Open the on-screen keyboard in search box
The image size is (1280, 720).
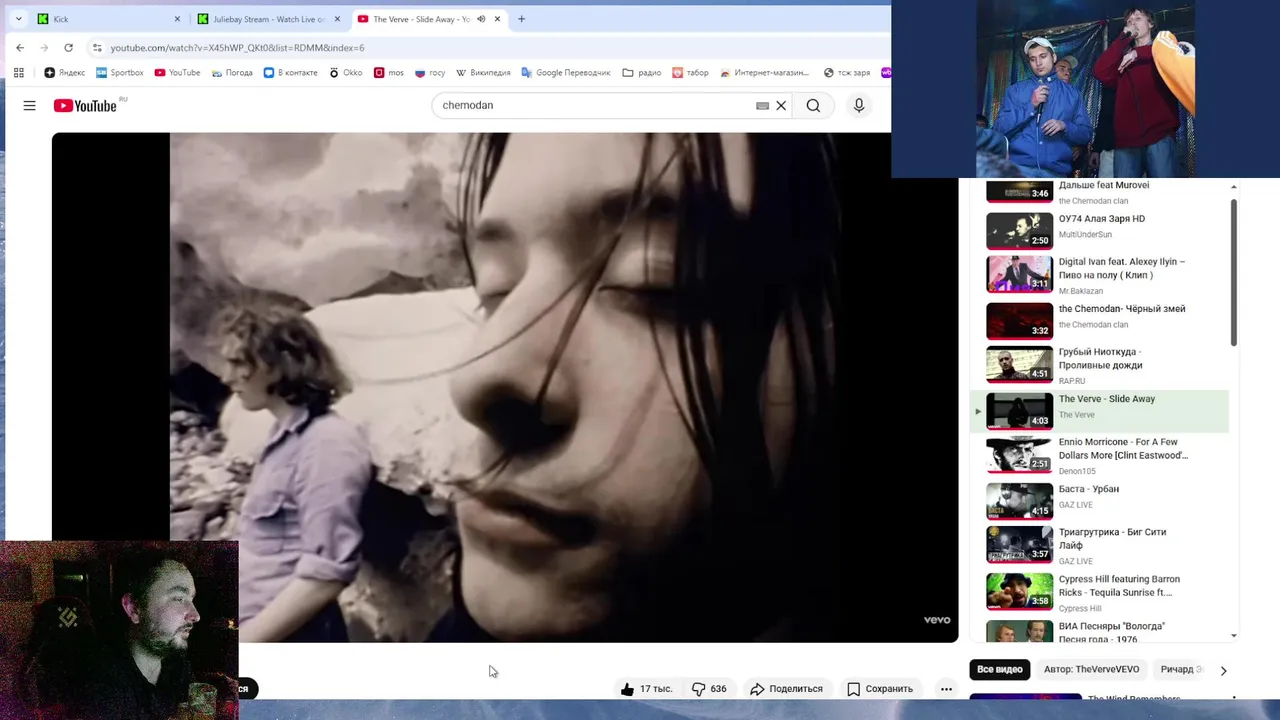pos(762,105)
